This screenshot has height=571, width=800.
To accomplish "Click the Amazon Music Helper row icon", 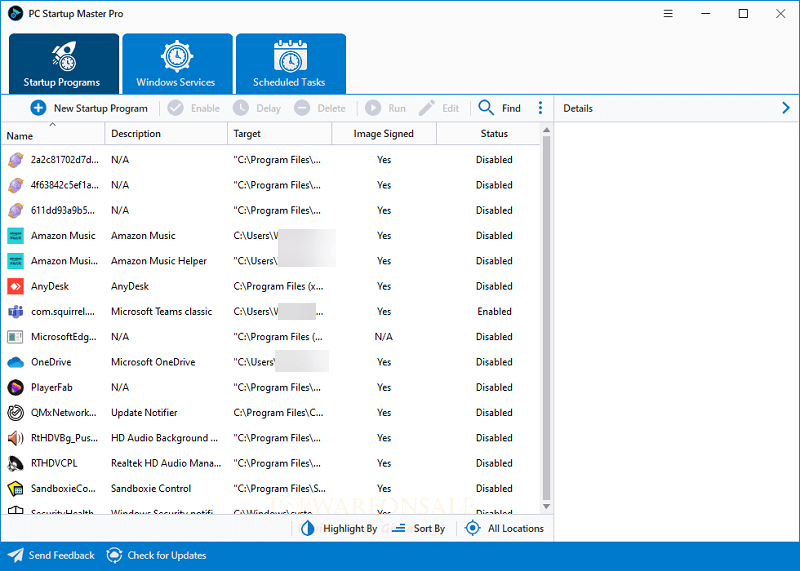I will (x=15, y=261).
